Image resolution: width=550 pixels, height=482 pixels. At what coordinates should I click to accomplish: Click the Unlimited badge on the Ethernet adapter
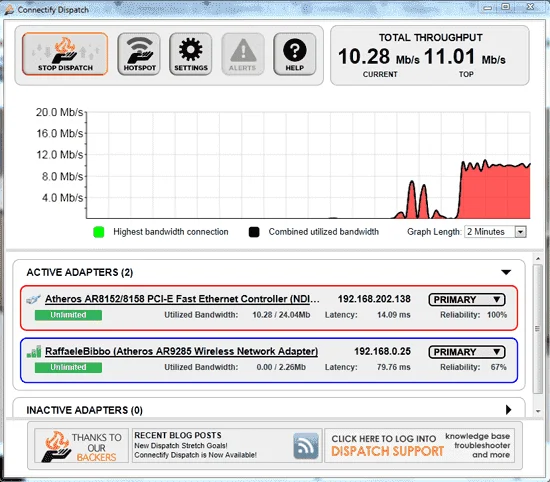pos(68,315)
